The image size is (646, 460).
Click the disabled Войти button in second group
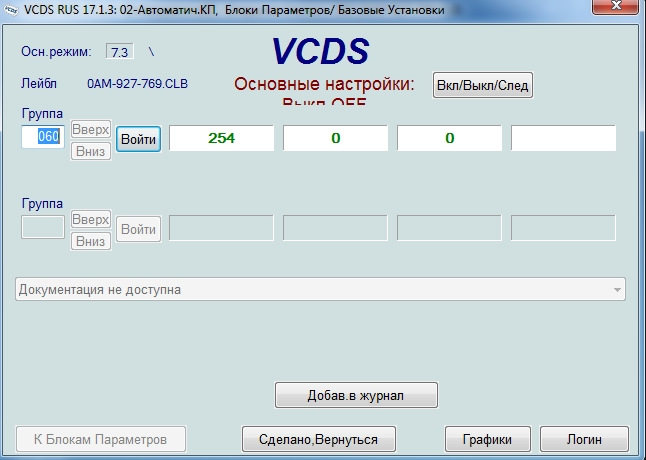[x=138, y=229]
